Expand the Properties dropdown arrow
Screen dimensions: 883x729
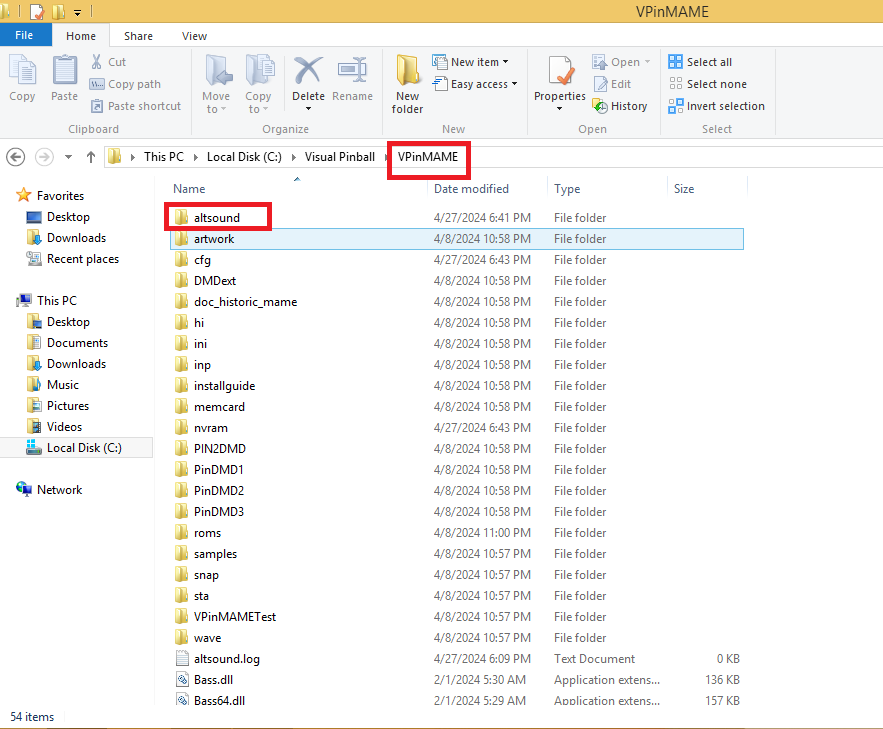[x=559, y=109]
